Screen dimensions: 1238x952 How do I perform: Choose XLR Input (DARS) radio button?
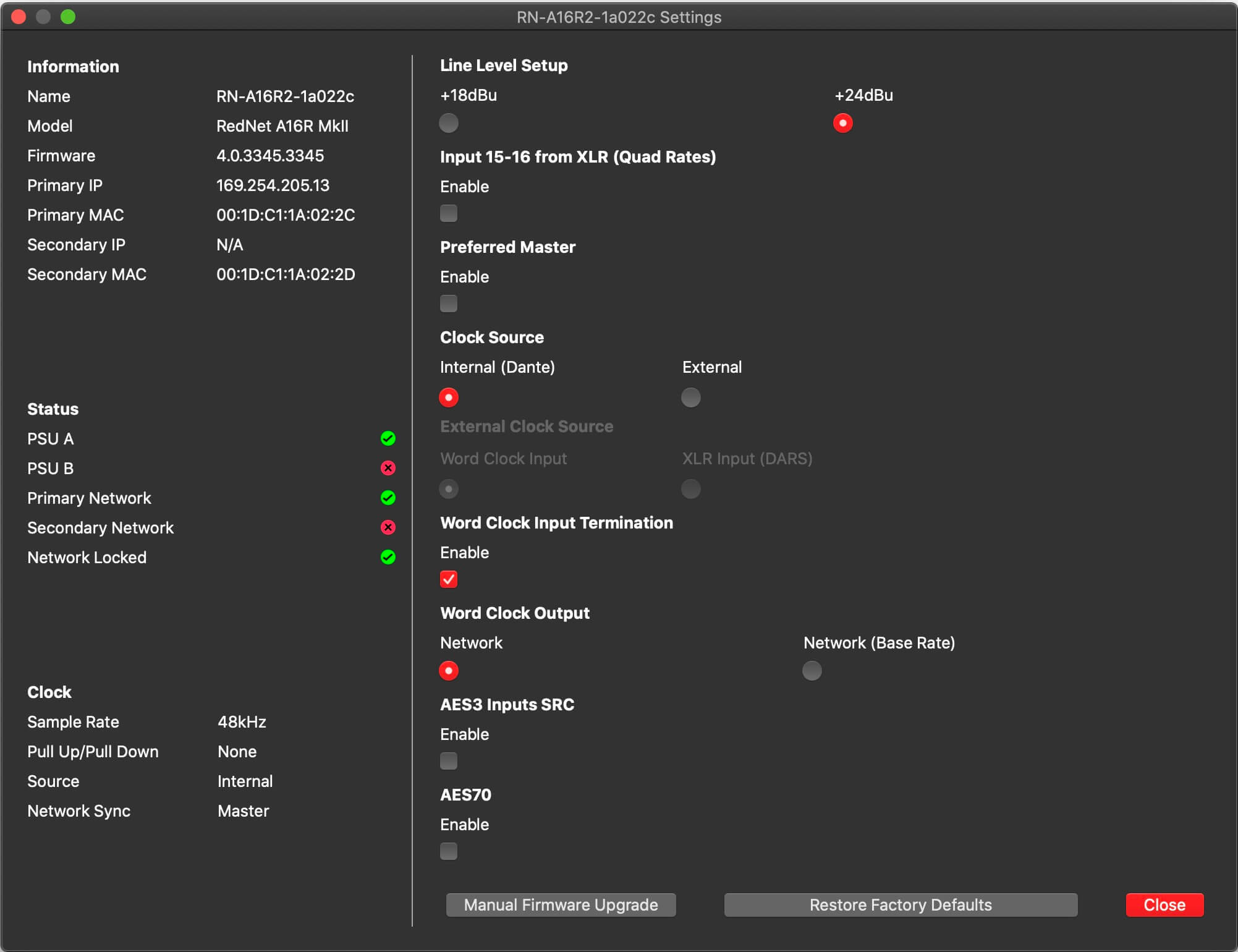click(x=691, y=489)
